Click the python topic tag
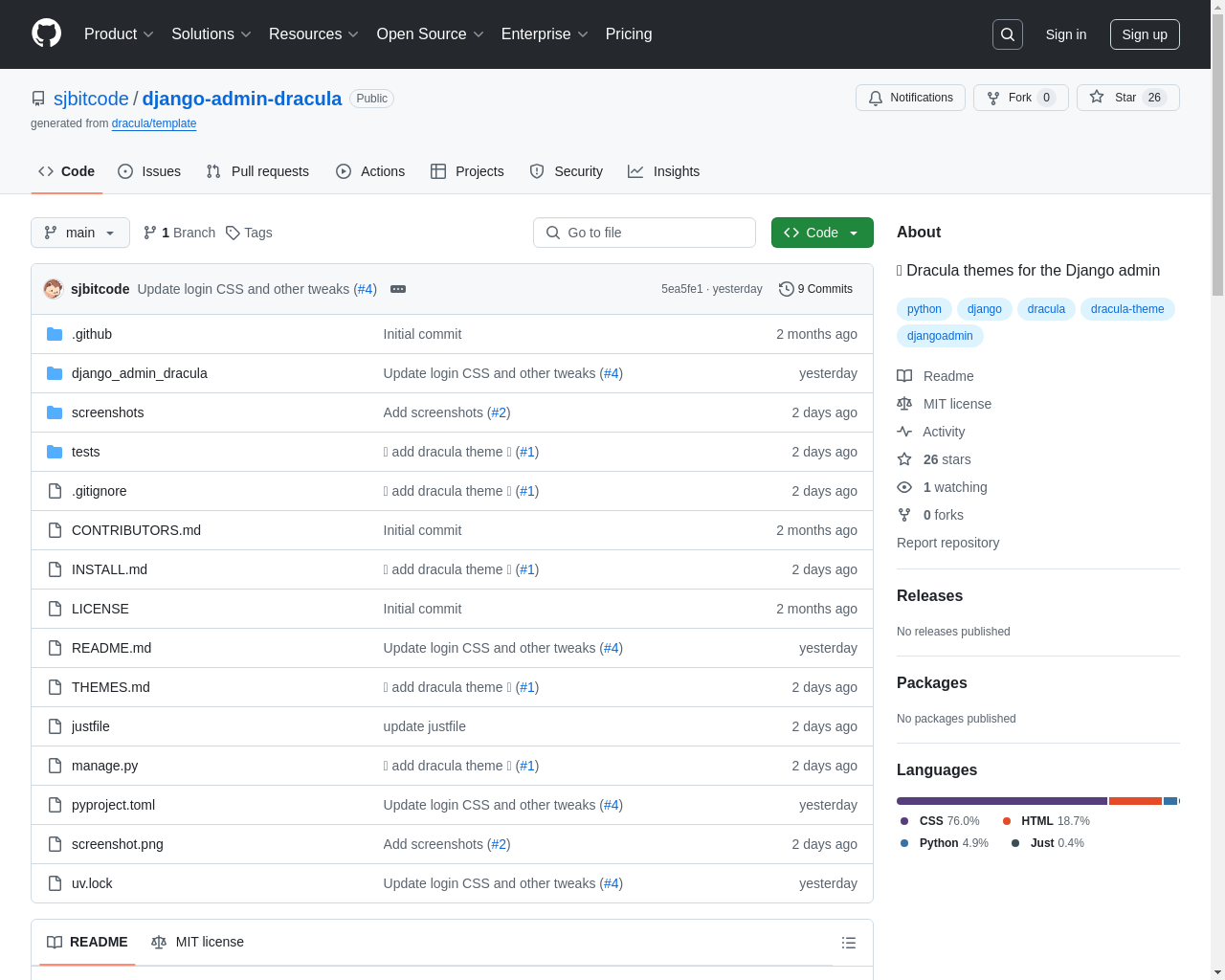This screenshot has width=1225, height=980. click(x=924, y=309)
